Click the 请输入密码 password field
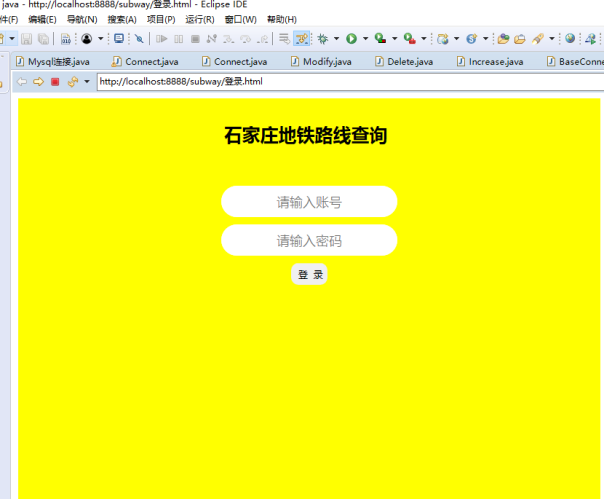Image resolution: width=605 pixels, height=499 pixels. [309, 240]
